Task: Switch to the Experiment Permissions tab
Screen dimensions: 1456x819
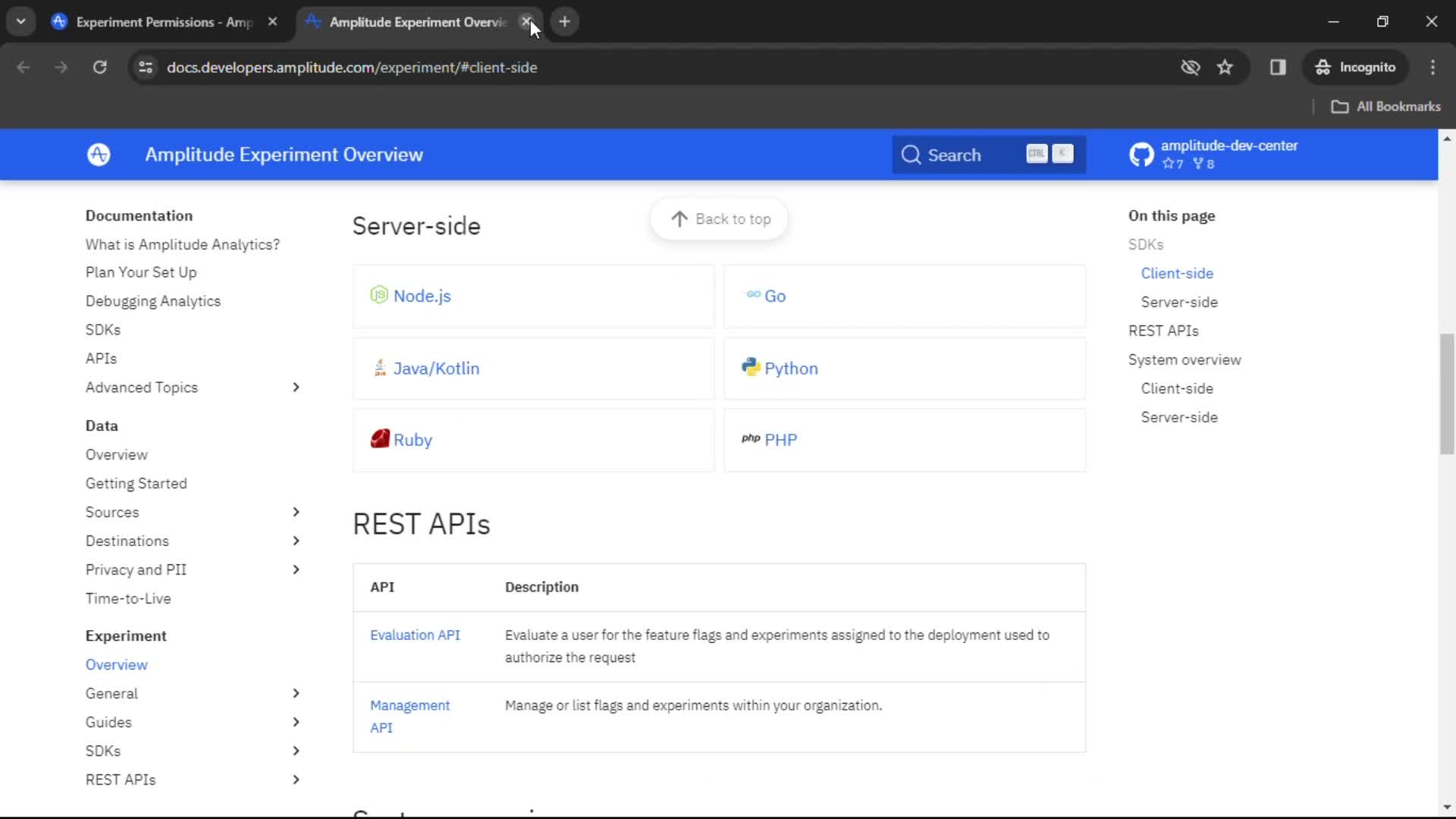Action: click(165, 22)
